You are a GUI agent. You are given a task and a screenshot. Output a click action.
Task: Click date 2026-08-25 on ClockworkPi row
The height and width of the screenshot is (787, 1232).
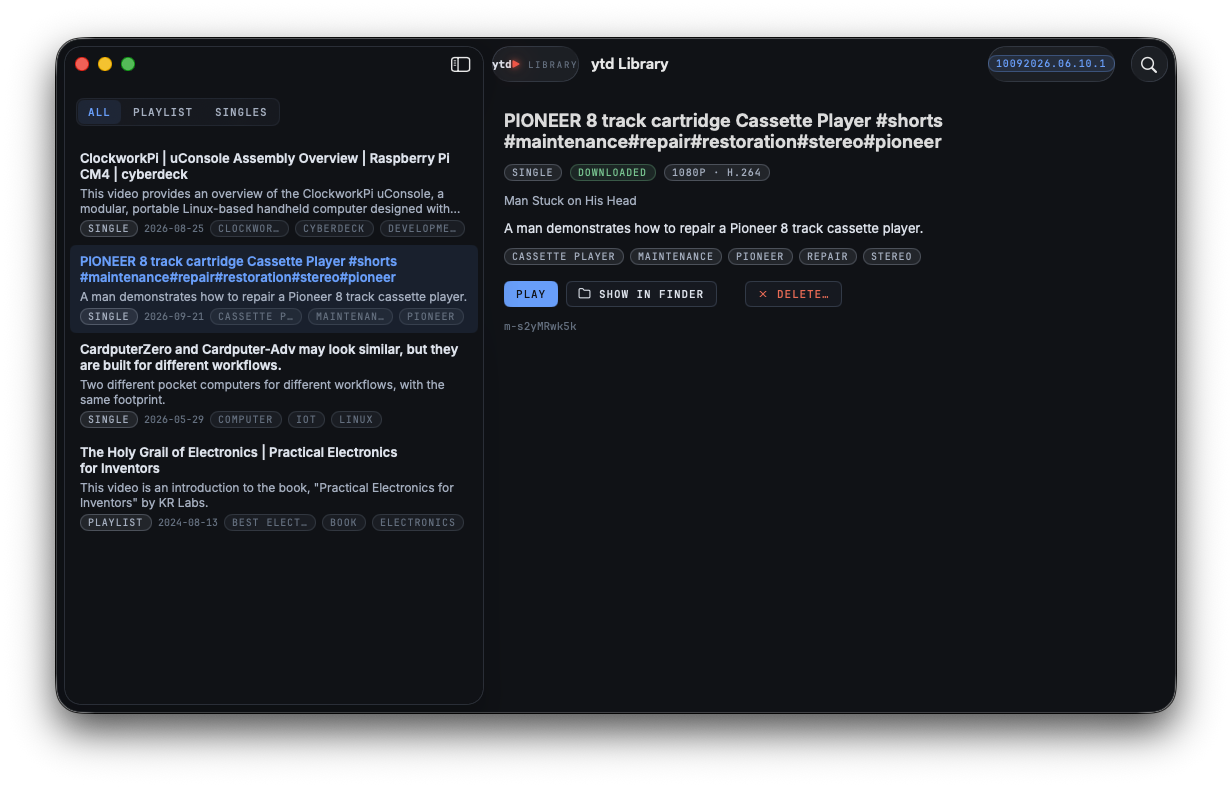[174, 229]
